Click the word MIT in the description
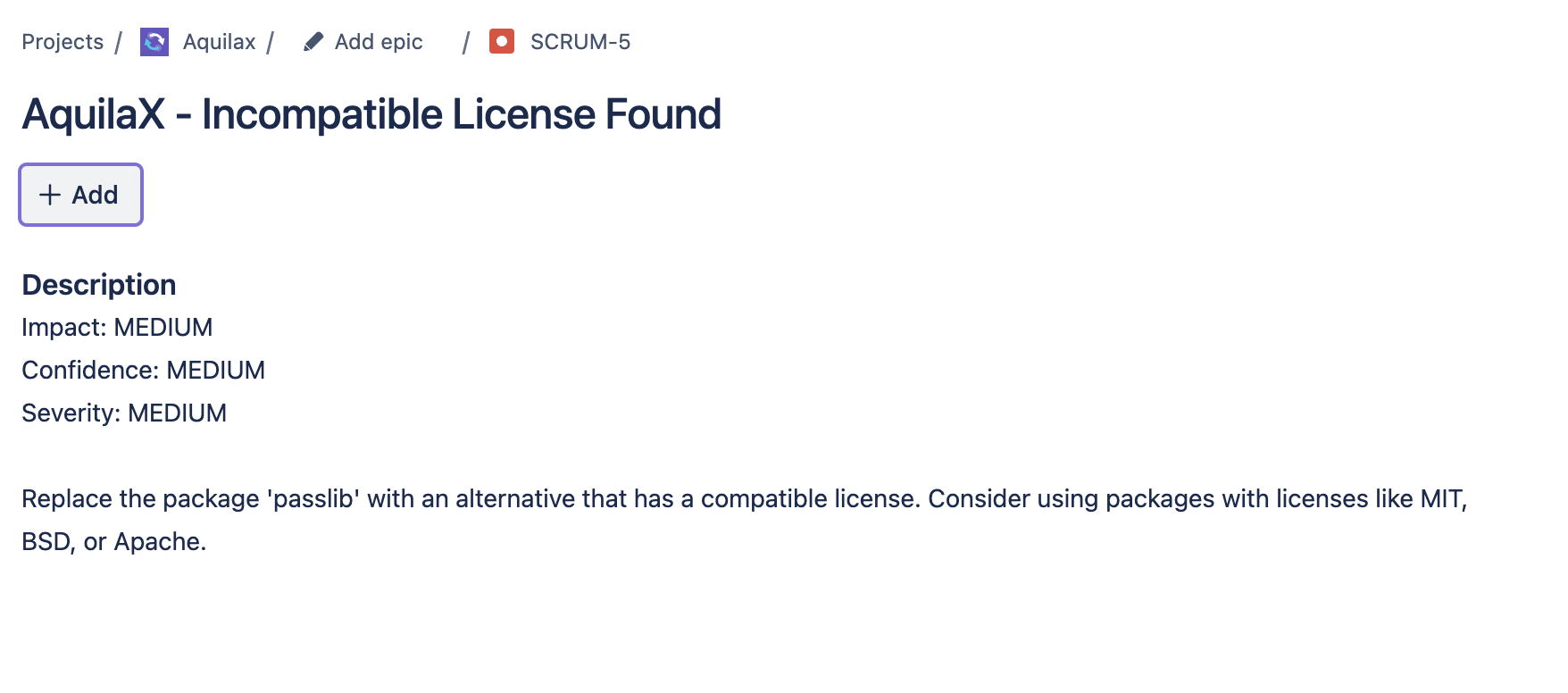The width and height of the screenshot is (1568, 693). pyautogui.click(x=1441, y=499)
